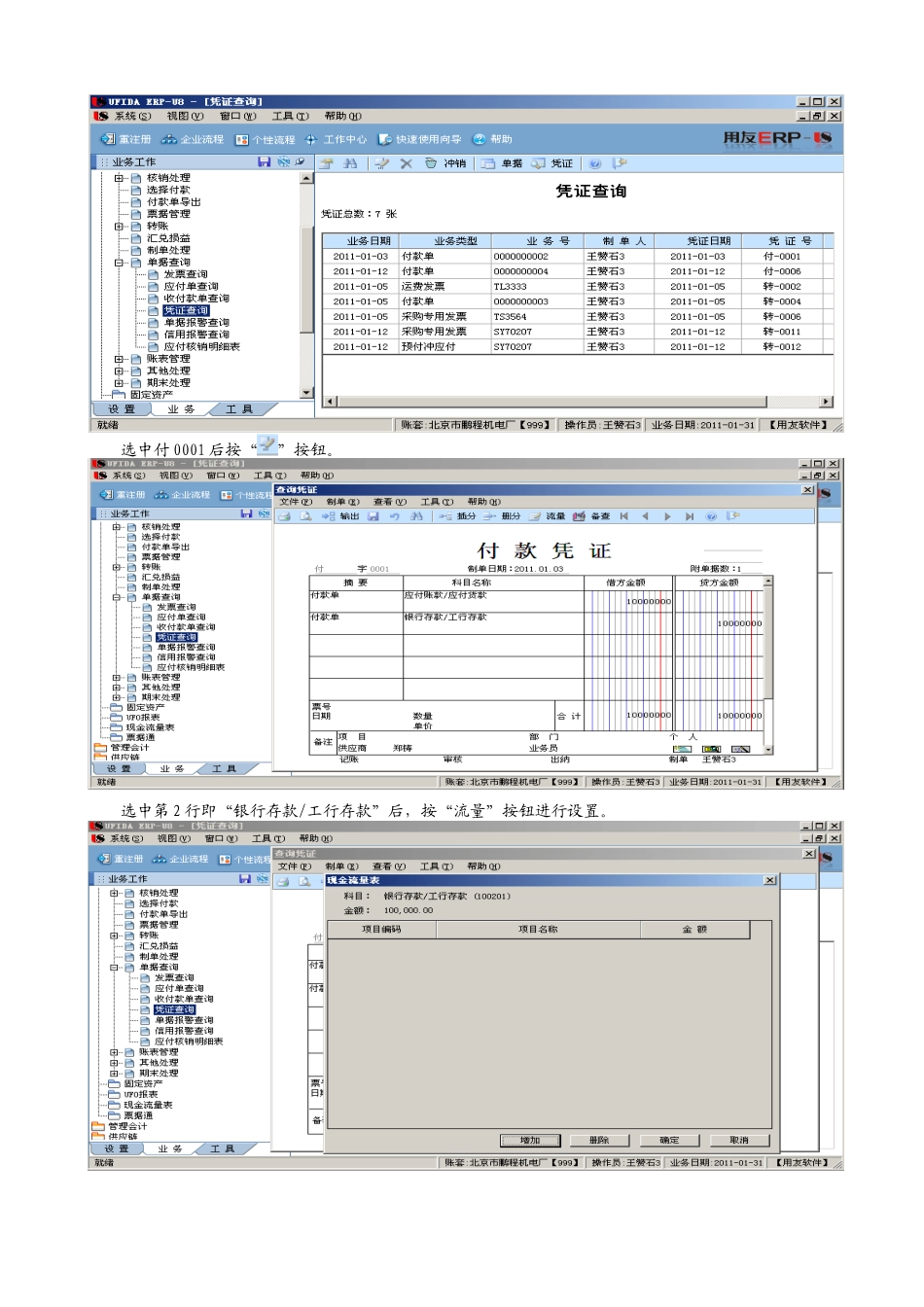
Task: Expand 其他处理 node in first screenshot tree
Action: tap(119, 371)
